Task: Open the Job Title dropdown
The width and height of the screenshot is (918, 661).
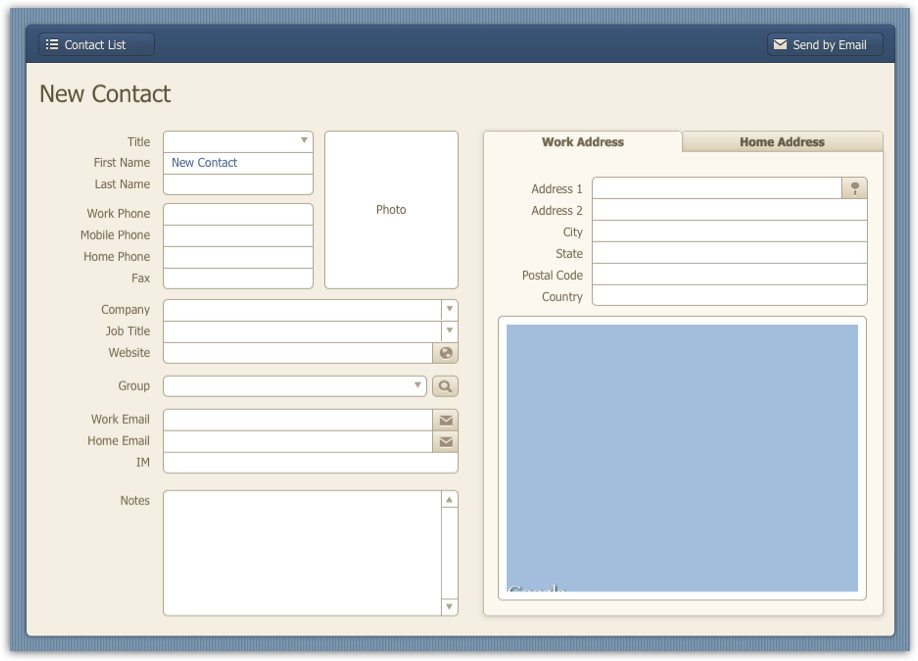Action: pyautogui.click(x=448, y=331)
